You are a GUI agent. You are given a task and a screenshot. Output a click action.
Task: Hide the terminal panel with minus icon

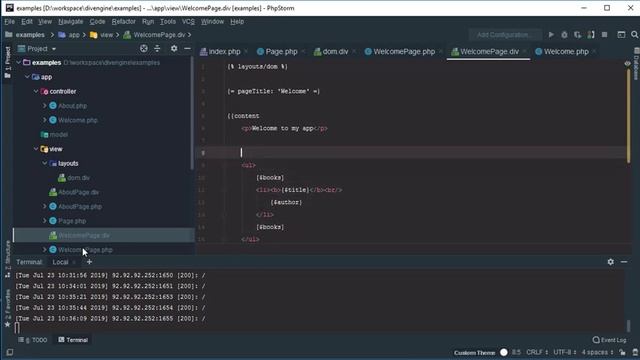[x=624, y=262]
